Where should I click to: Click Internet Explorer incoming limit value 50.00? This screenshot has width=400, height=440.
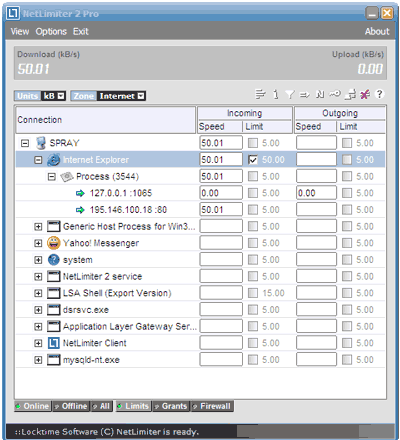pos(273,160)
